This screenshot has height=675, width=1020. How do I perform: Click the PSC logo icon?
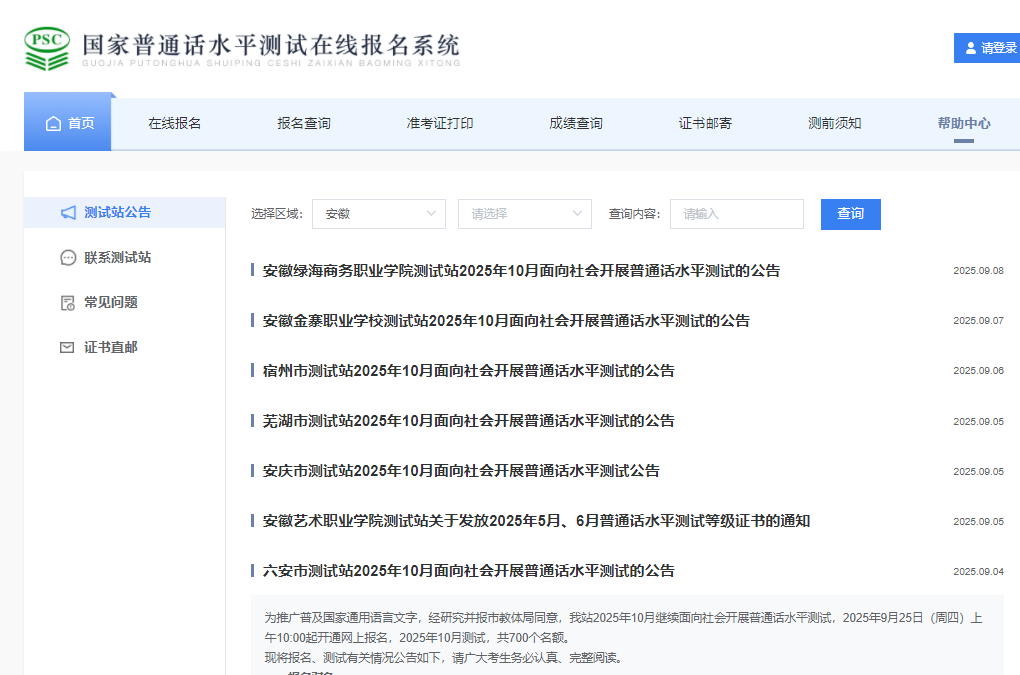click(46, 47)
